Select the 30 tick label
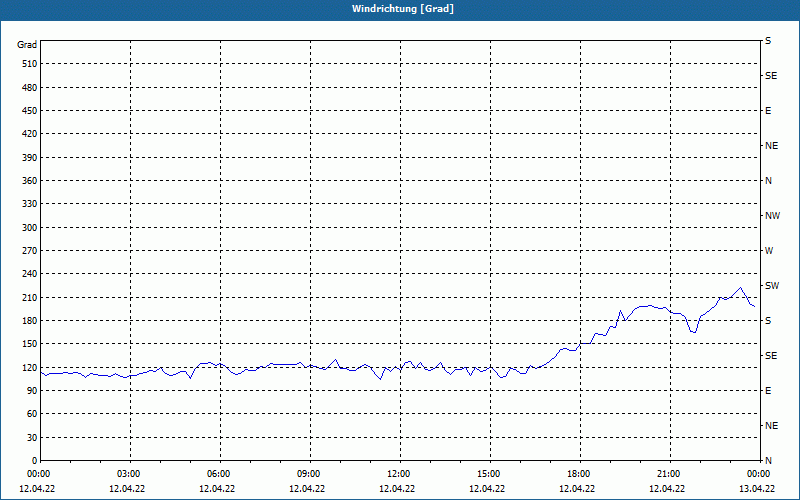The height and width of the screenshot is (500, 800). pyautogui.click(x=32, y=437)
